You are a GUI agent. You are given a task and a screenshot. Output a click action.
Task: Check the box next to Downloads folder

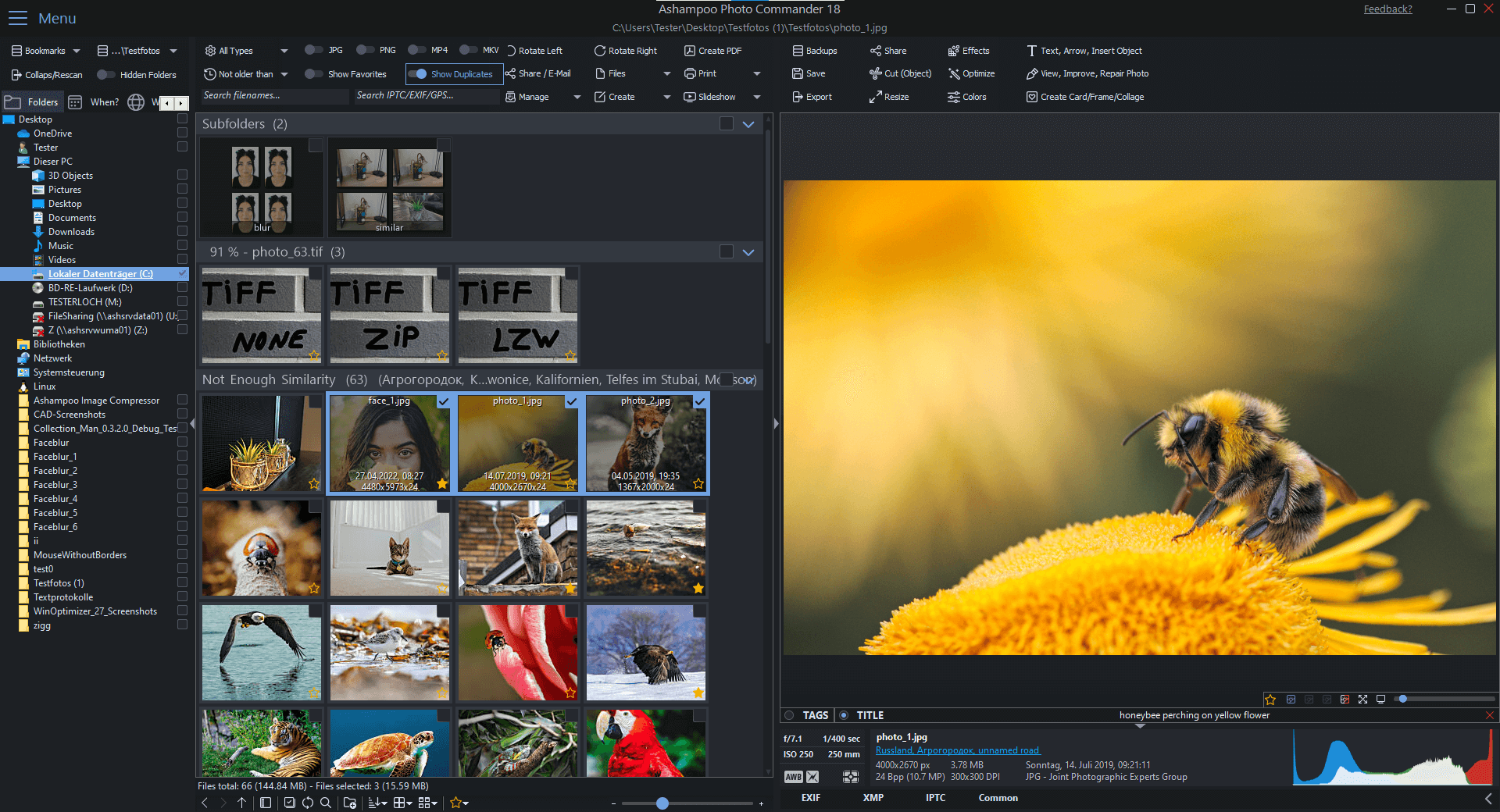[x=182, y=231]
